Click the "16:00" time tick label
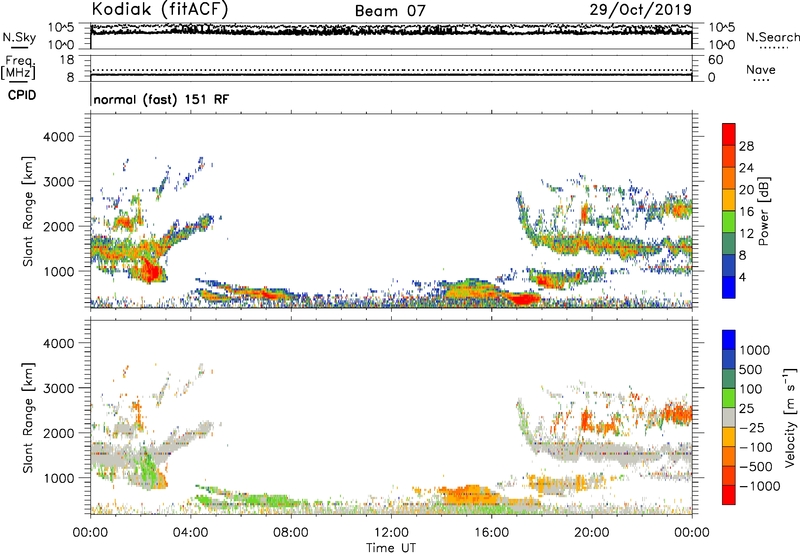 click(491, 533)
